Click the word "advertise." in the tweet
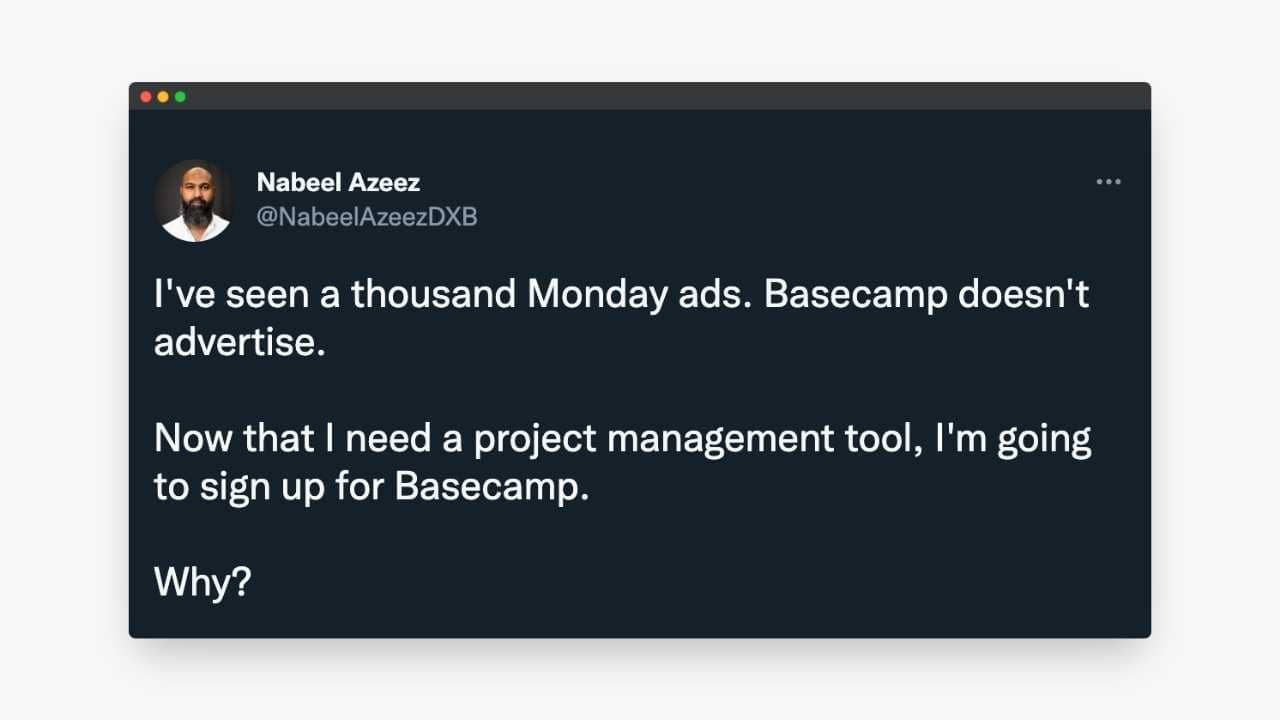 (x=240, y=342)
